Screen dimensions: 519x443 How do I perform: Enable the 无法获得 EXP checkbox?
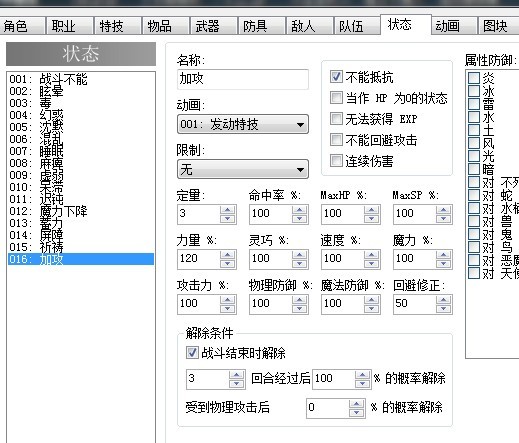(x=336, y=118)
